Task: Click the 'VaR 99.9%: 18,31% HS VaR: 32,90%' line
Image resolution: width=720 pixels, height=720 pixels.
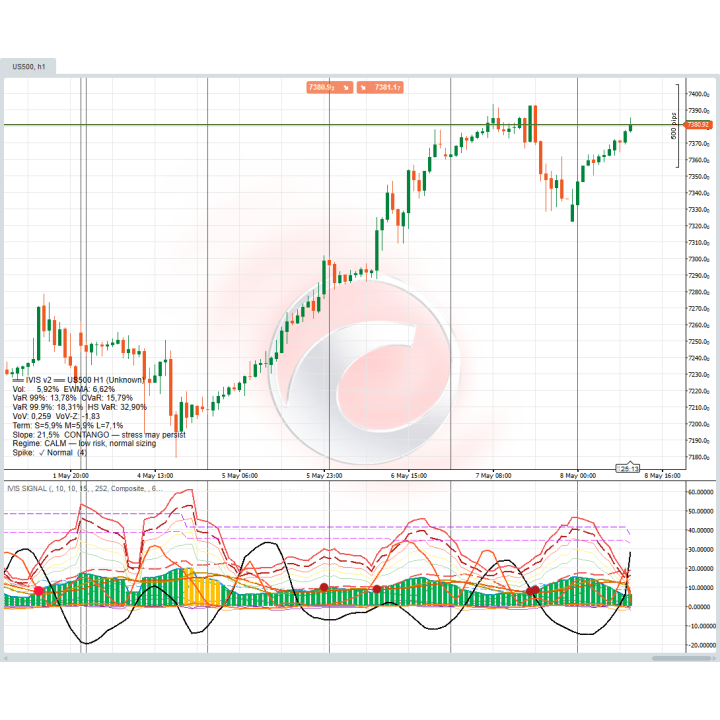Action: [79, 407]
